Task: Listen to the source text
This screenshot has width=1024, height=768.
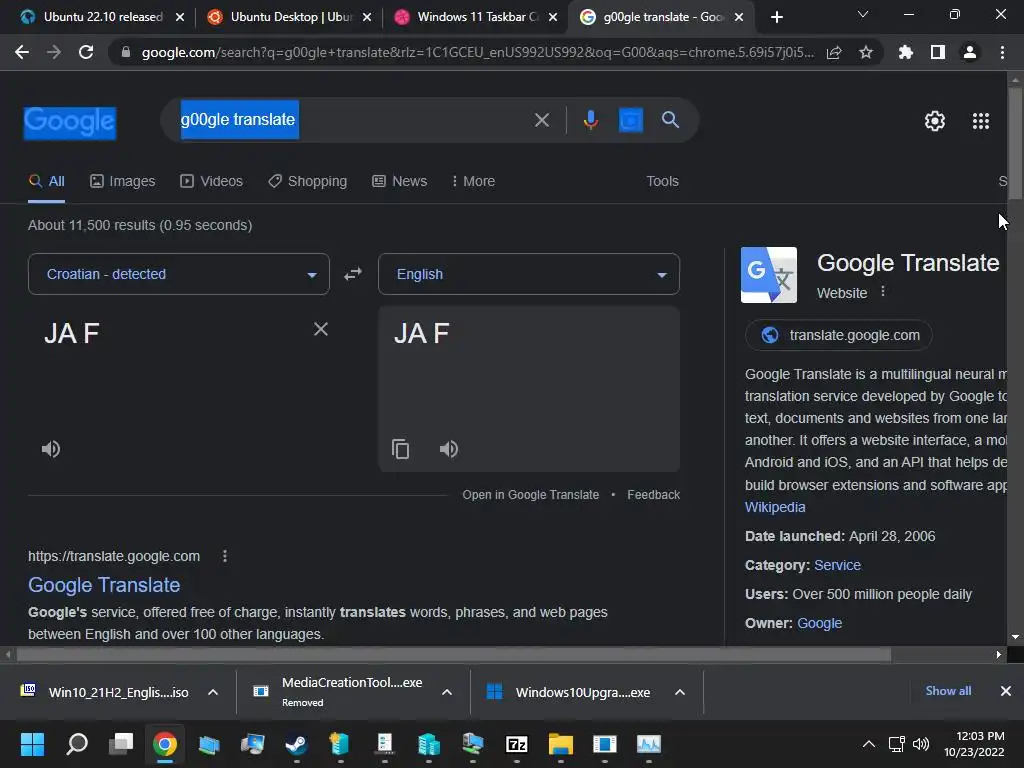Action: (51, 449)
